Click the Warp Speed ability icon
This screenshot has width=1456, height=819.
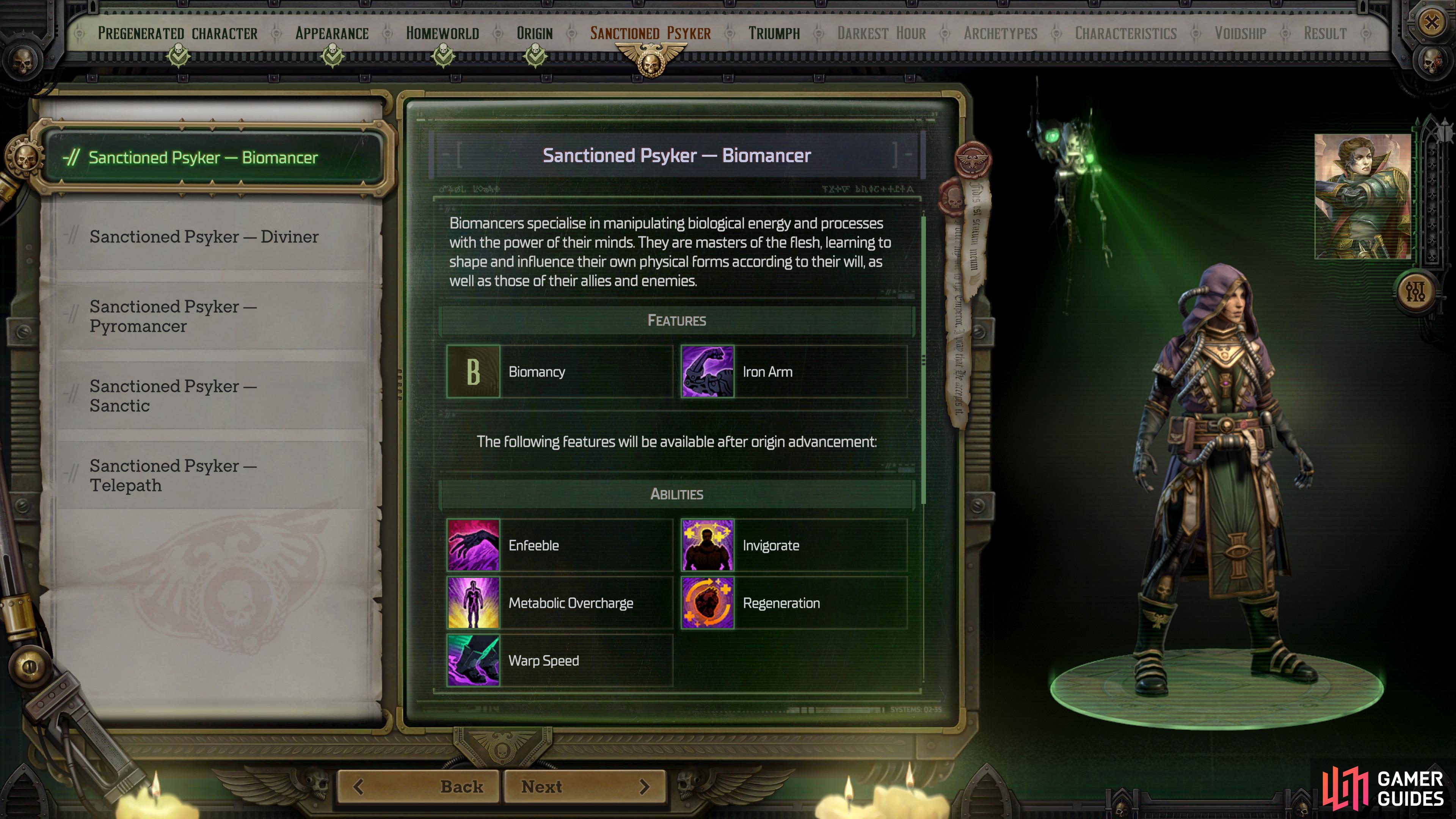click(473, 660)
